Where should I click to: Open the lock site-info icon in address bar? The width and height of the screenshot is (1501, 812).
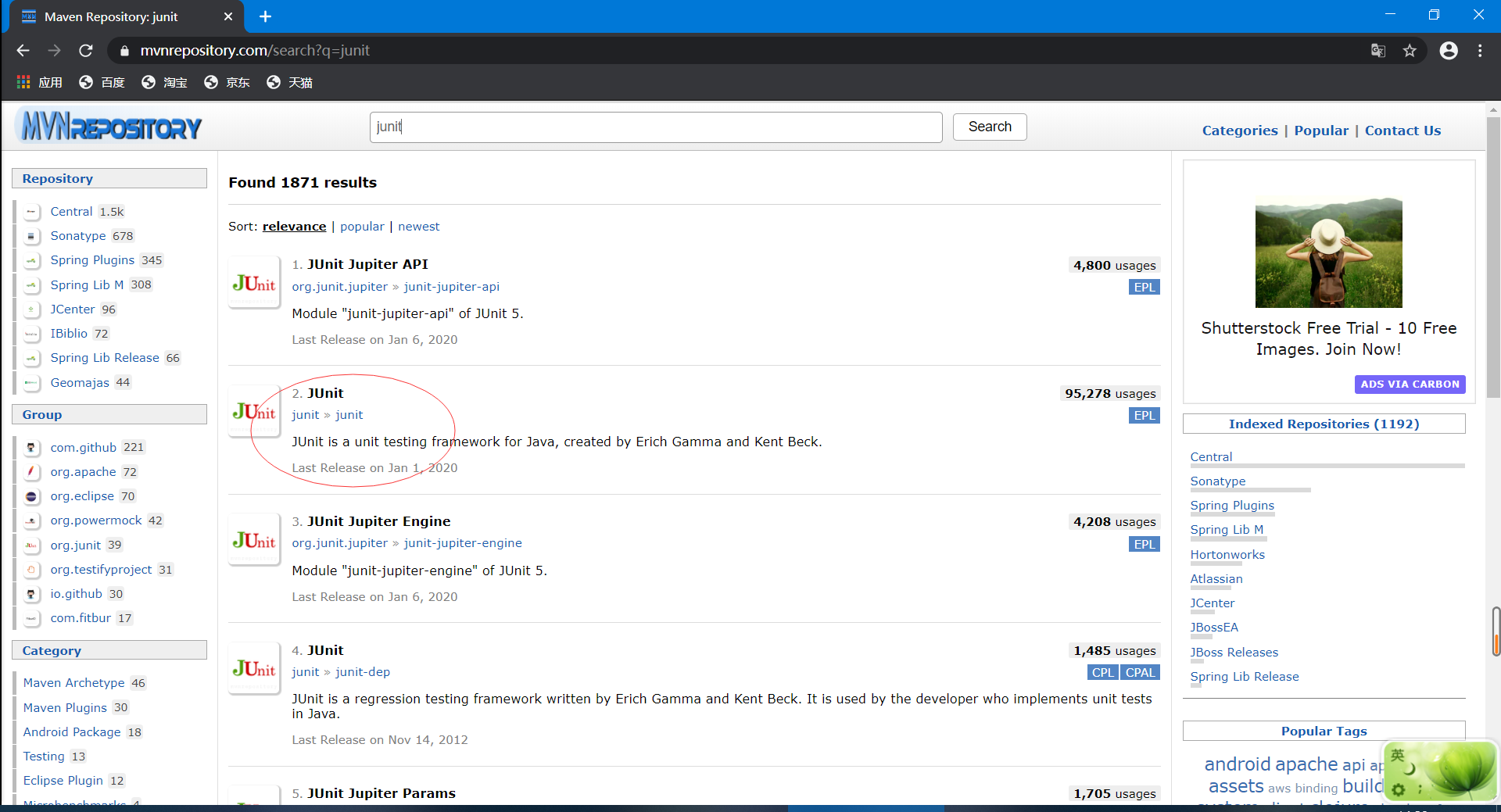(124, 51)
